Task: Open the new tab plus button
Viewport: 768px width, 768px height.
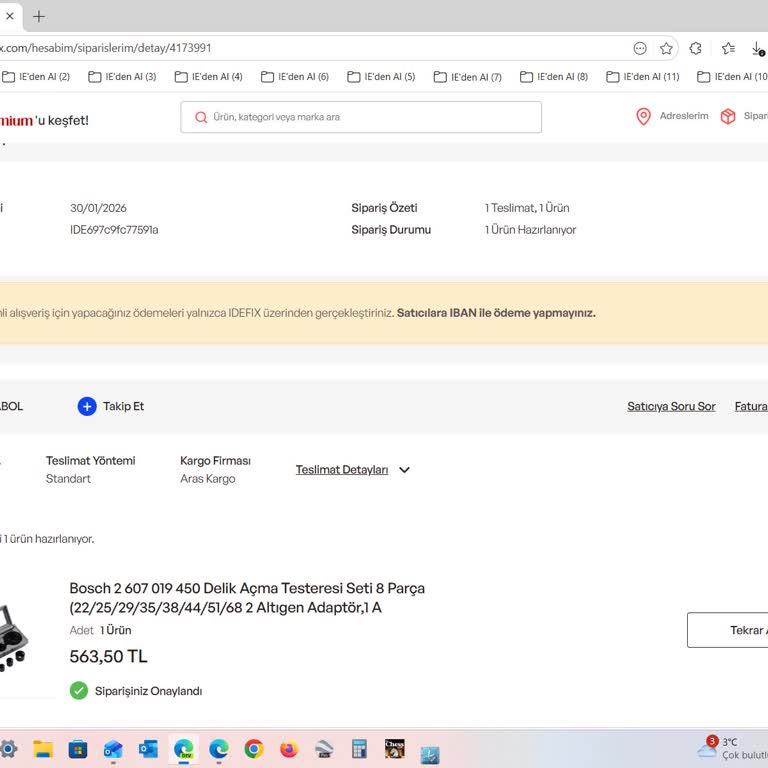Action: pos(39,16)
